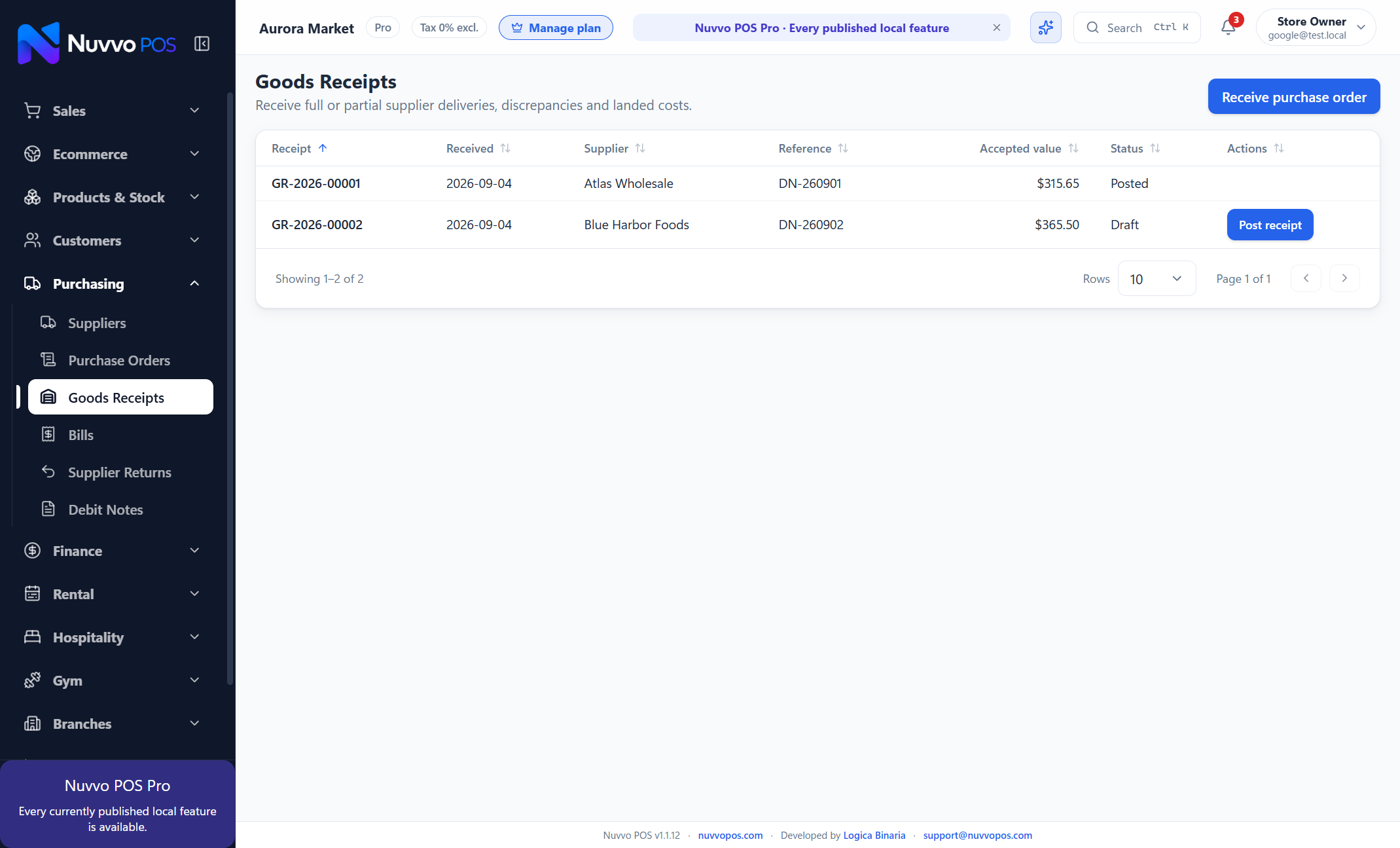Click support@nuvvopos.com email link
The image size is (1400, 848).
978,835
